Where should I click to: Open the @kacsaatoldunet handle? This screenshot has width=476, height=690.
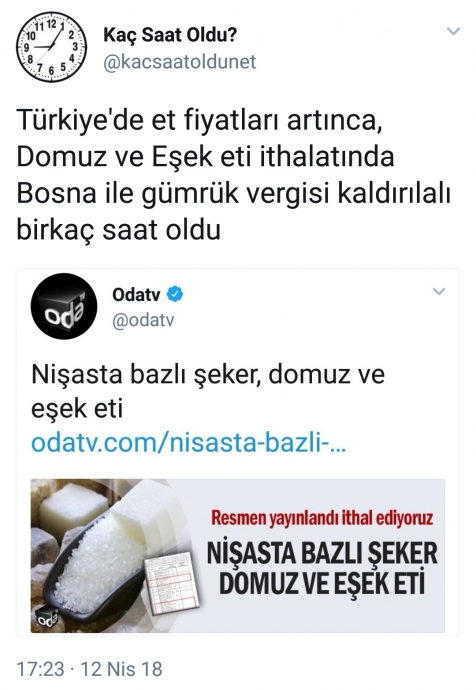(179, 62)
